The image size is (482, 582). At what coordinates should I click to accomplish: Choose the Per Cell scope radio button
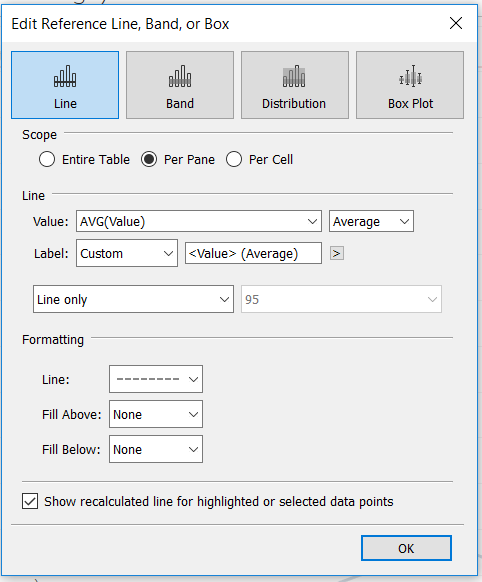234,160
